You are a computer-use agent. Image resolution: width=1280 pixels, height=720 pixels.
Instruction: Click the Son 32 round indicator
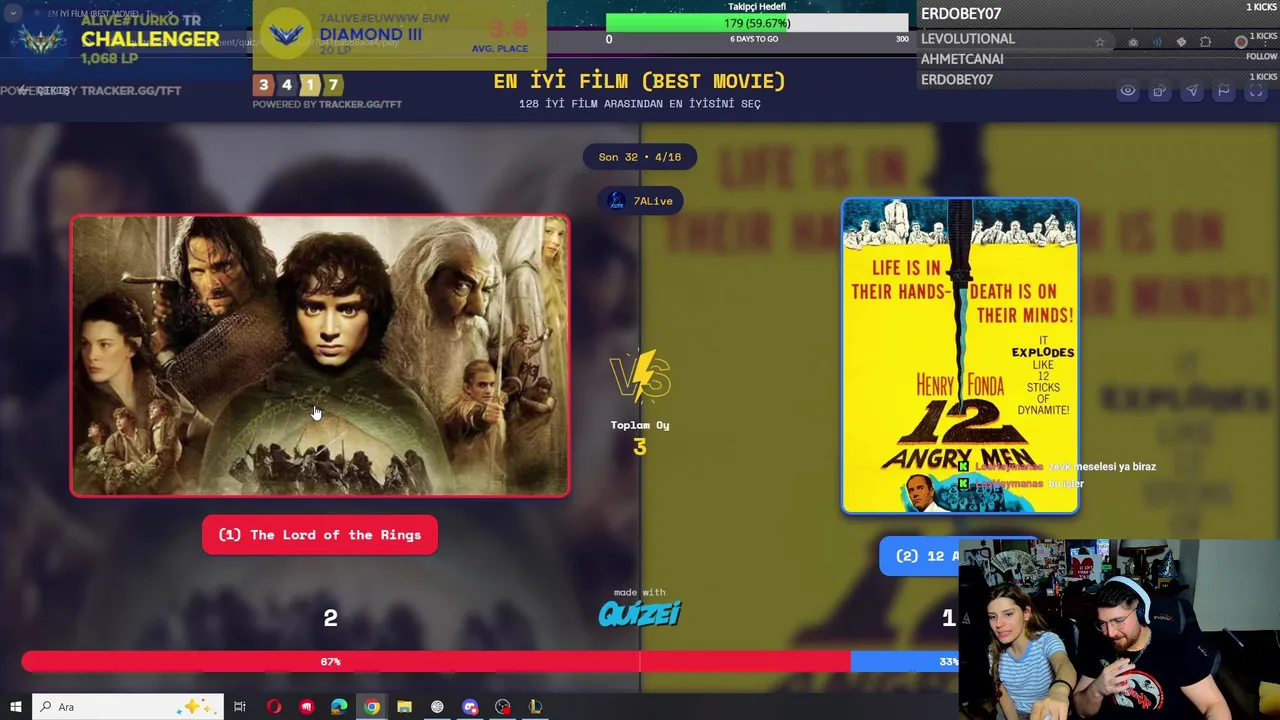click(640, 157)
